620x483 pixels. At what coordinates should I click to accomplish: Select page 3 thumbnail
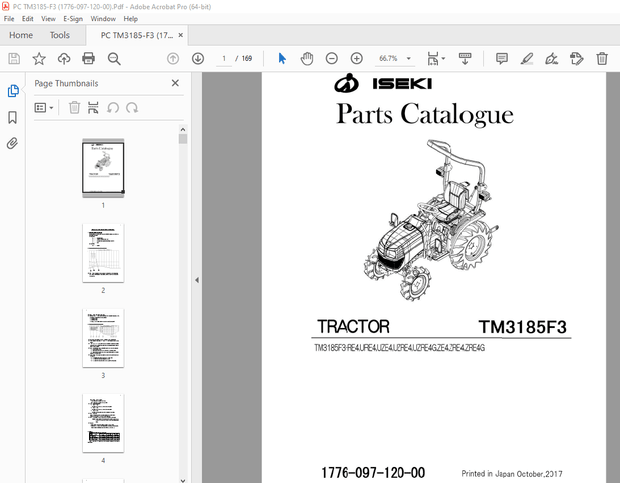point(103,338)
